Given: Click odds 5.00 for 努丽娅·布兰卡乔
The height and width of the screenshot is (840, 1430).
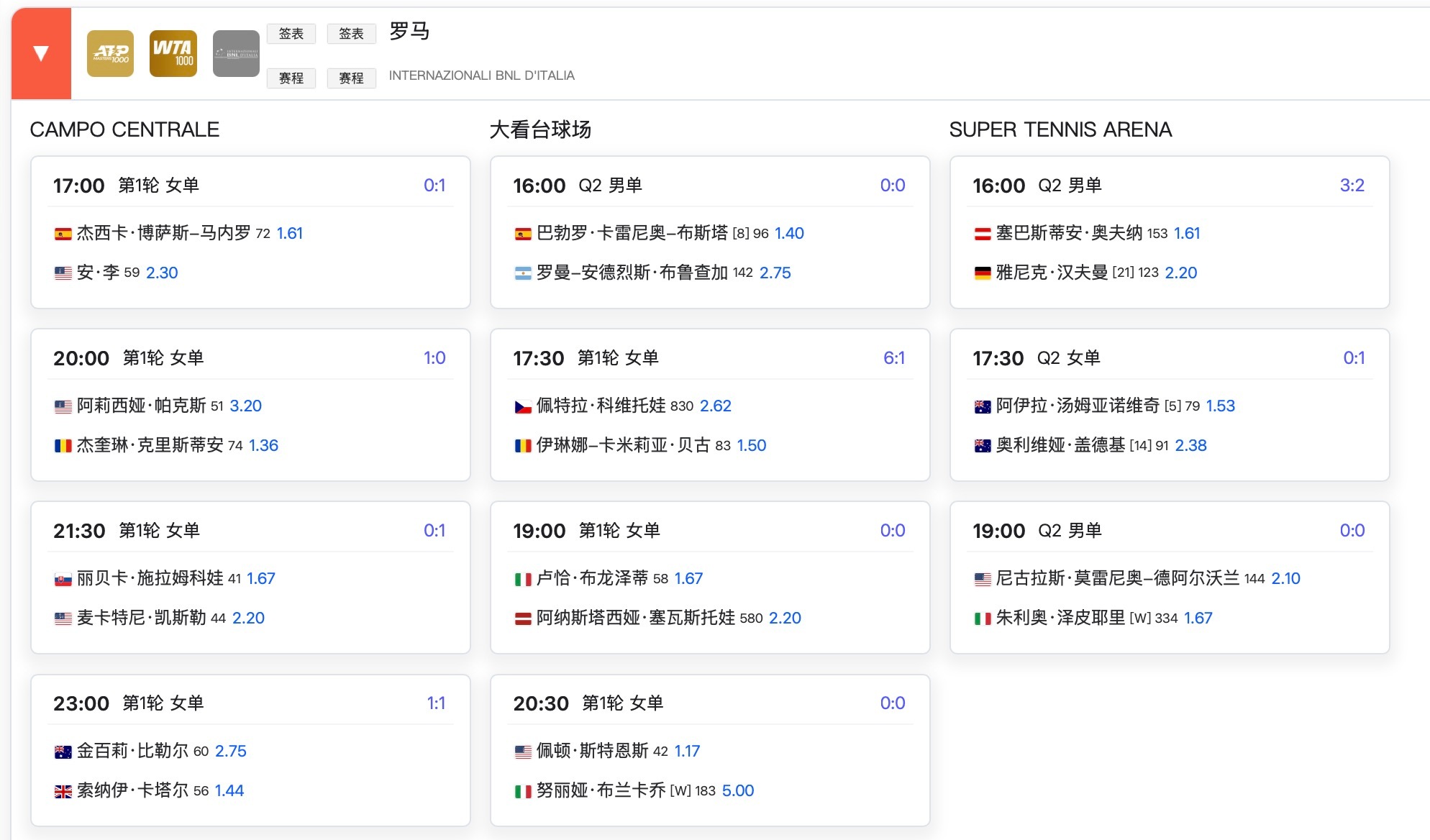Looking at the screenshot, I should tap(737, 790).
